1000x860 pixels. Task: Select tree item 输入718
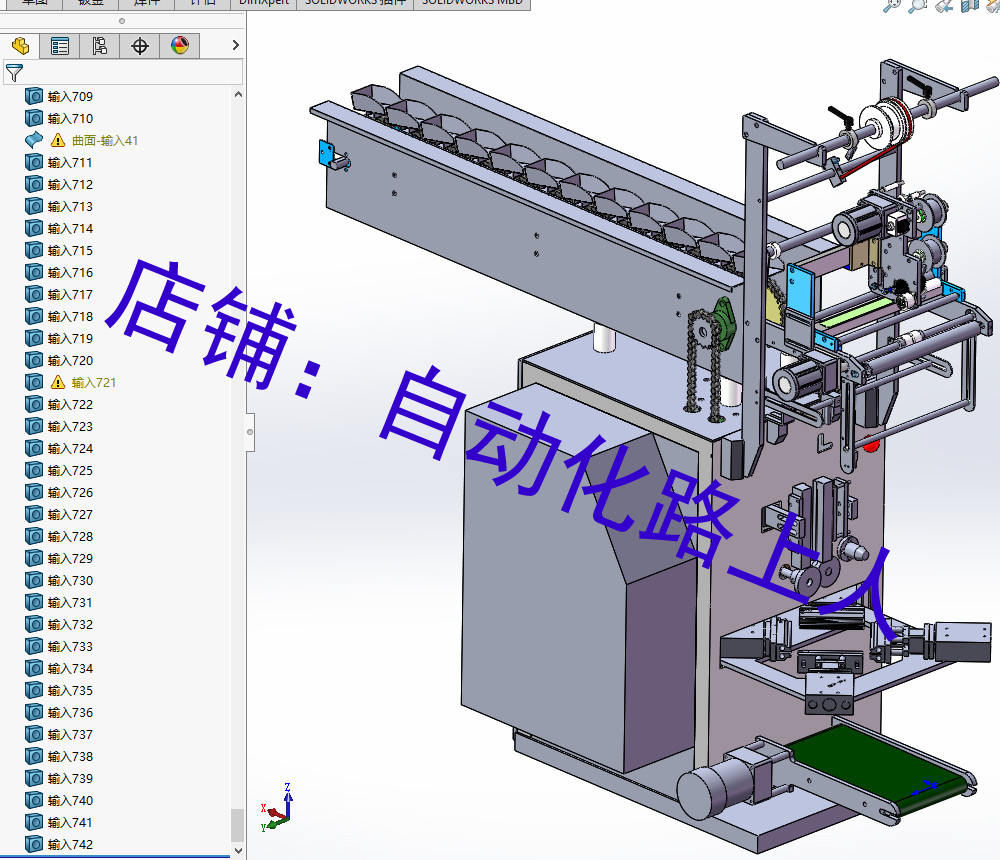pos(70,316)
